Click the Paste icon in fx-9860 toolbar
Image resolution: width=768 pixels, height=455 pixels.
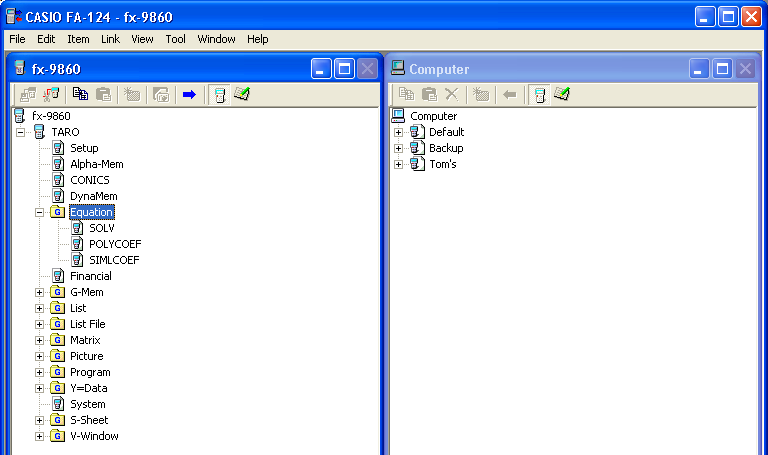(103, 94)
